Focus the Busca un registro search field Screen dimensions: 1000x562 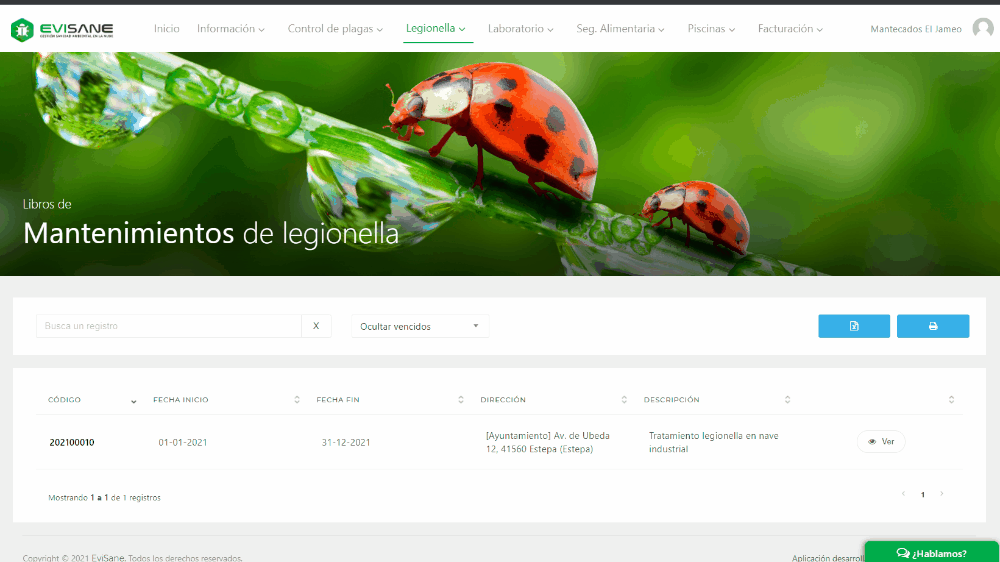coord(168,326)
